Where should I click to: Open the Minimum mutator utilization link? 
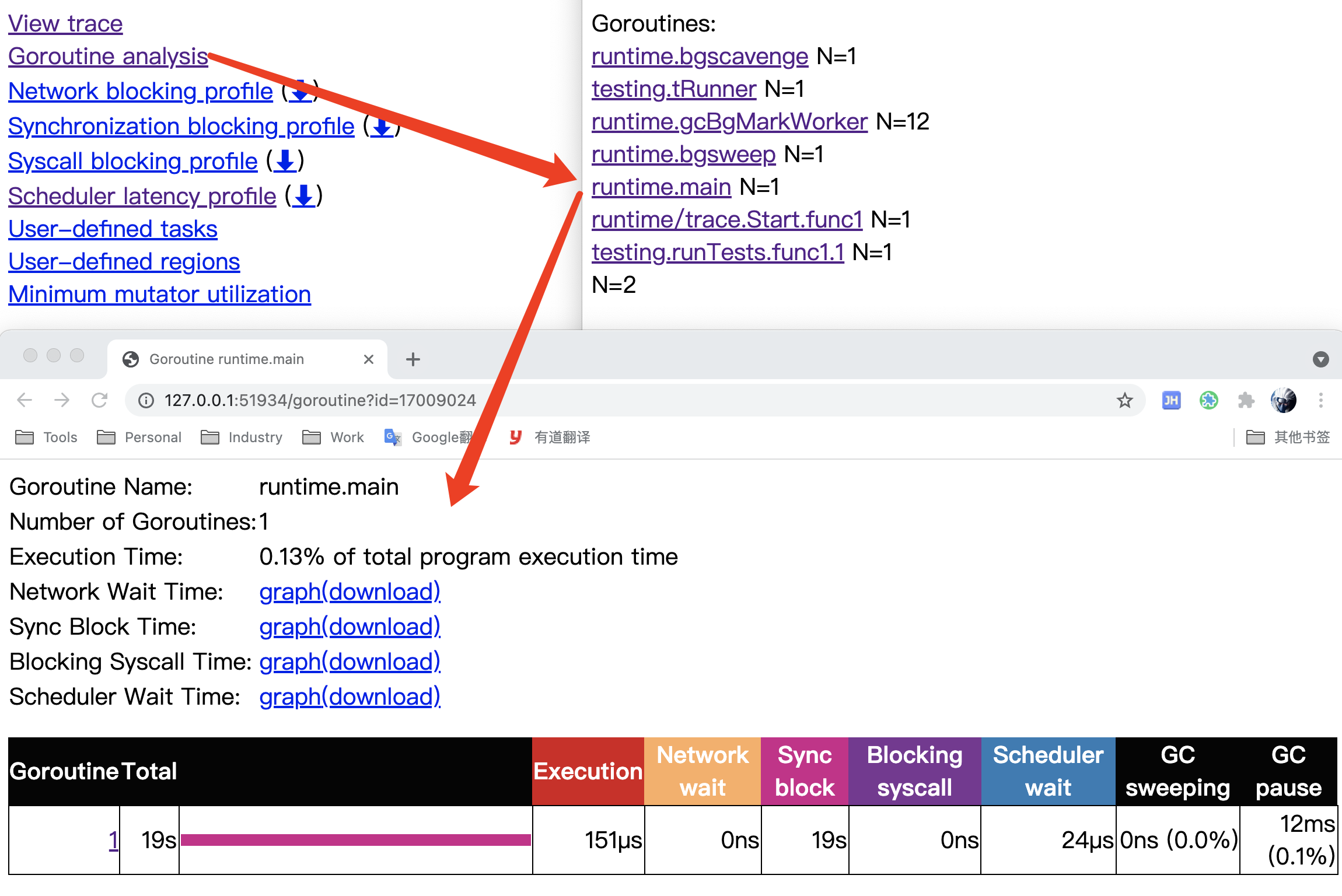pos(159,294)
